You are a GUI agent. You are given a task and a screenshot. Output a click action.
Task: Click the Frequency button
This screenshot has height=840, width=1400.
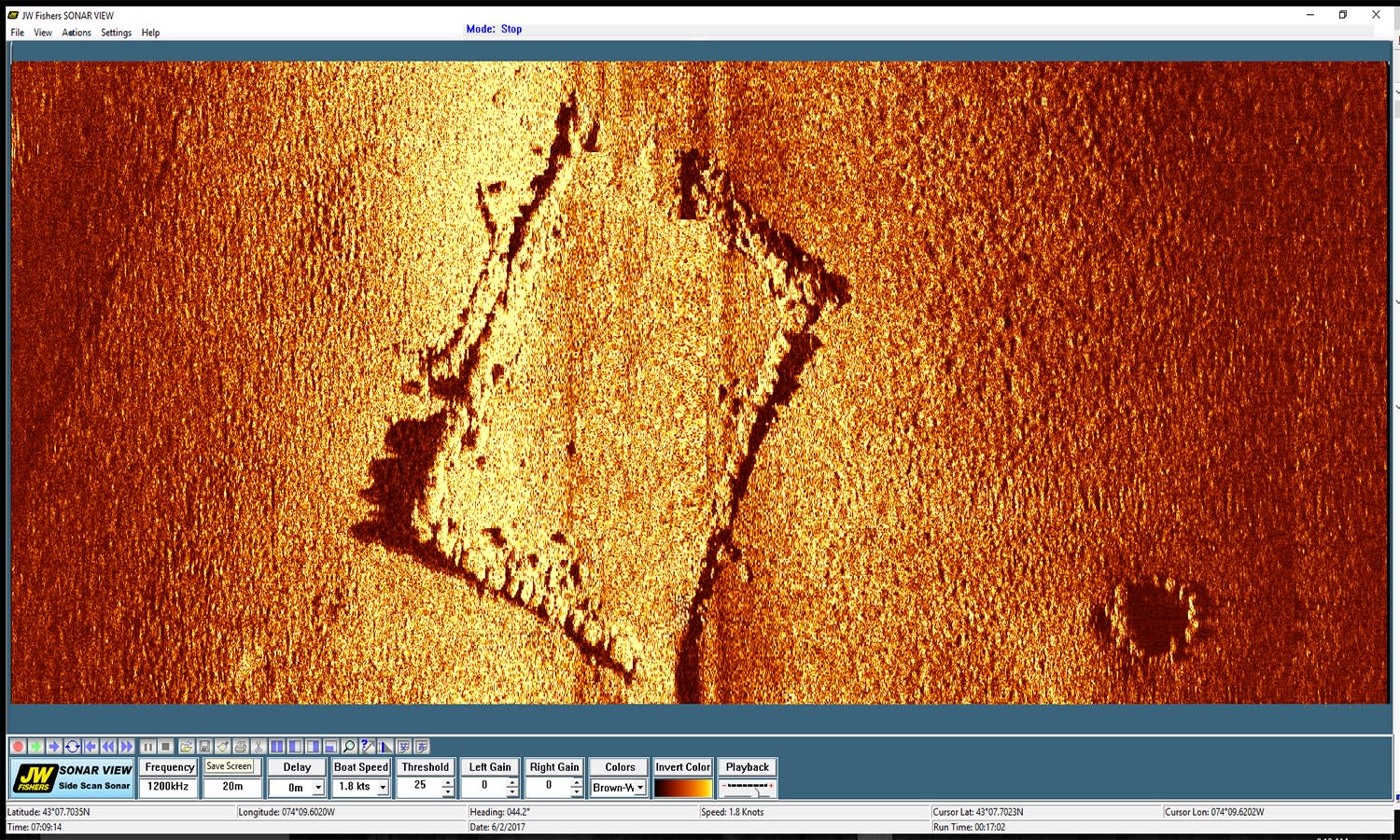tap(169, 767)
